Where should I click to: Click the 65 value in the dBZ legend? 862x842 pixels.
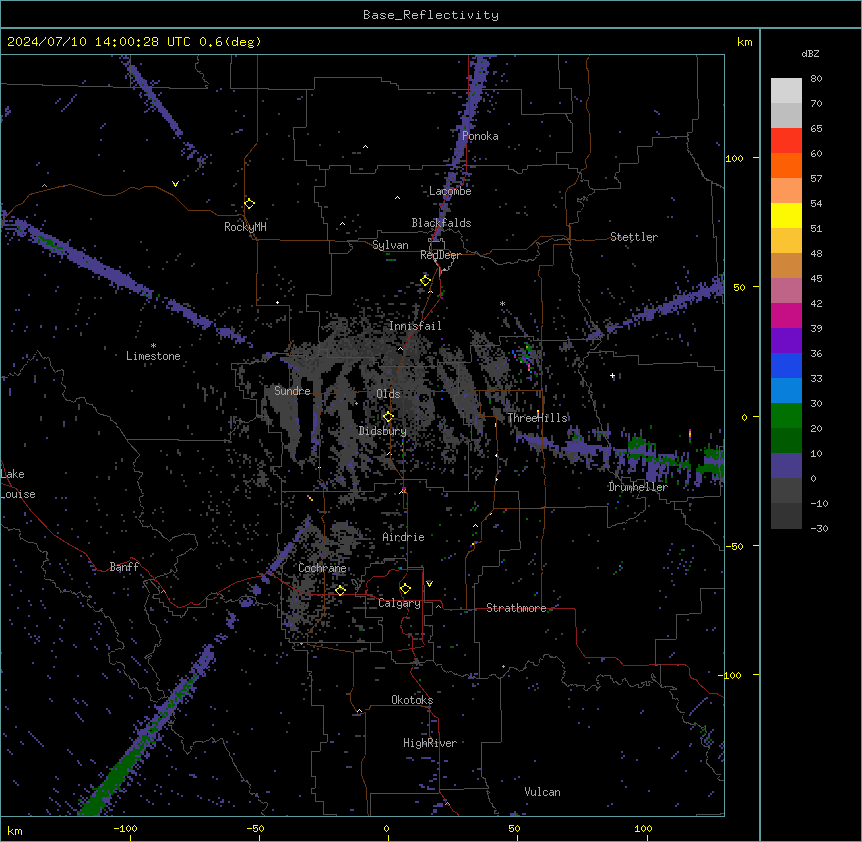[x=816, y=129]
